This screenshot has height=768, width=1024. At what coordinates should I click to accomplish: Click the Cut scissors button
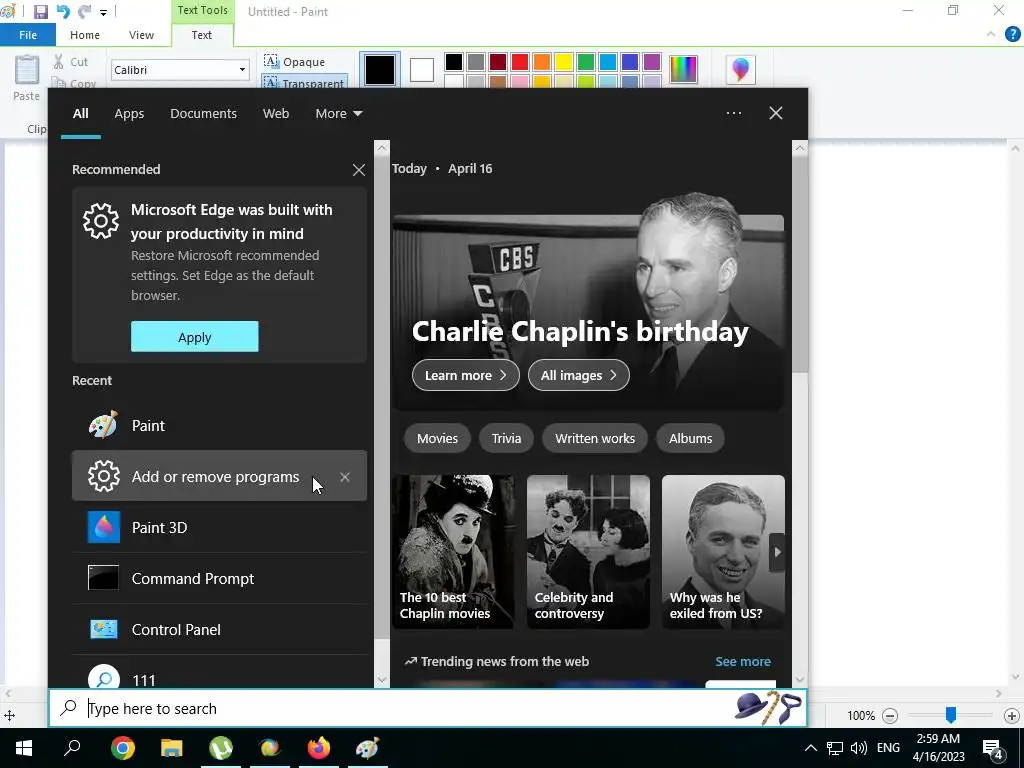pyautogui.click(x=71, y=62)
